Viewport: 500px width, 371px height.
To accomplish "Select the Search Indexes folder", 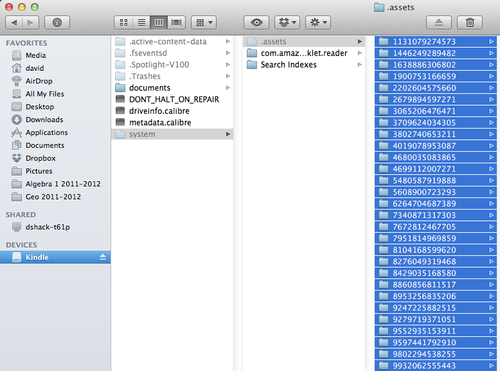I will click(304, 65).
